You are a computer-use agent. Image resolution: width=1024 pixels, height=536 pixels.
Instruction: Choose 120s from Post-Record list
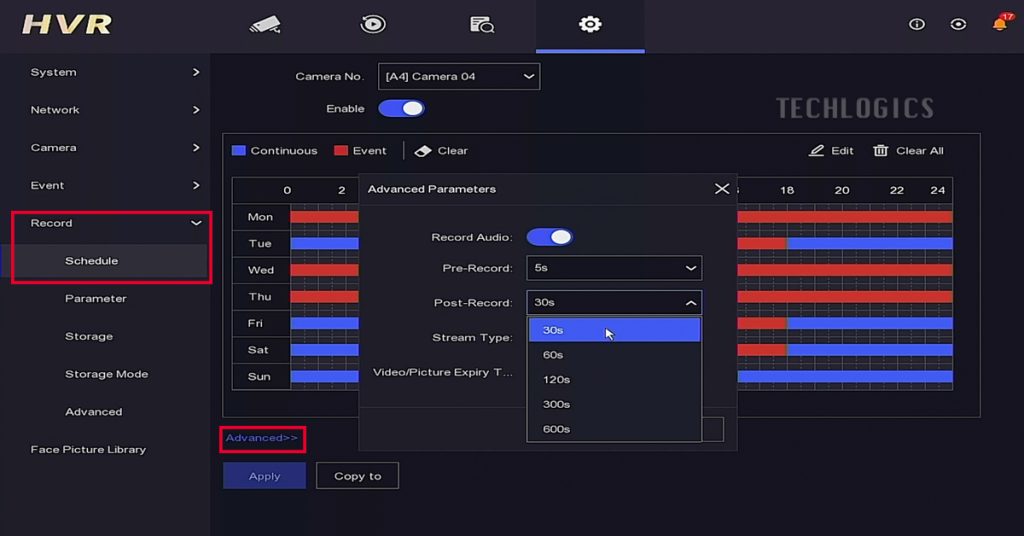pos(556,380)
